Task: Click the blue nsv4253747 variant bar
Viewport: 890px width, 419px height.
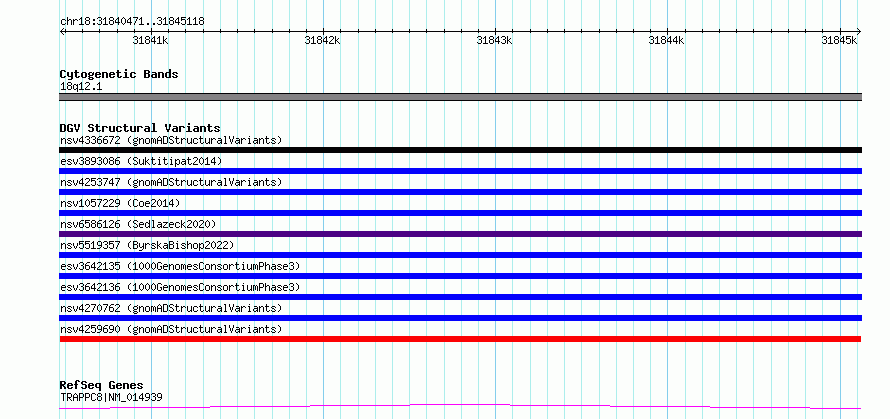Action: pos(460,192)
